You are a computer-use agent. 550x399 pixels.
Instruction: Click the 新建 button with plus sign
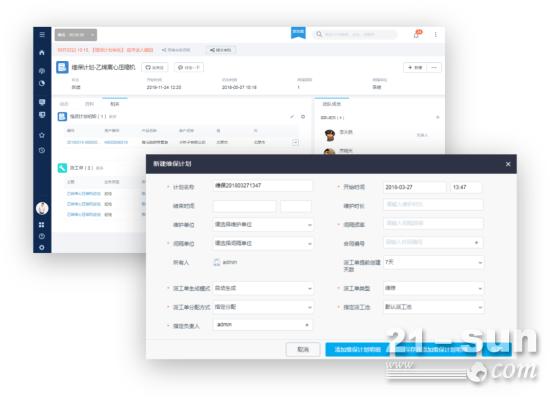click(x=415, y=67)
